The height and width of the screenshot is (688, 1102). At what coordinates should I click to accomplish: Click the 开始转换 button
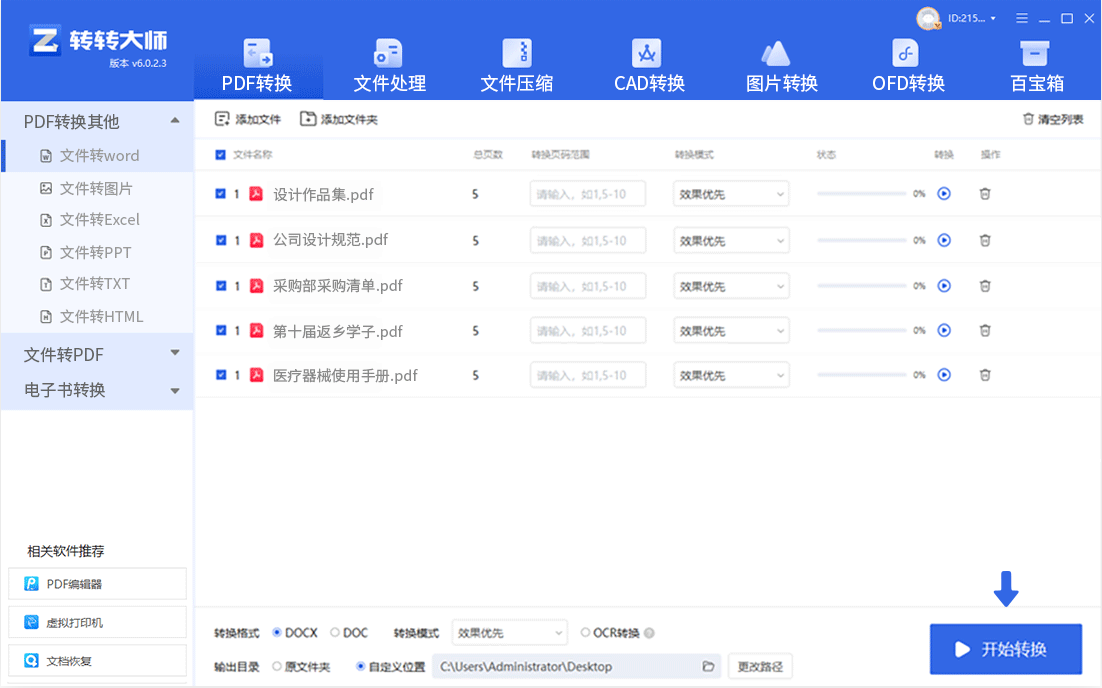pos(1005,649)
